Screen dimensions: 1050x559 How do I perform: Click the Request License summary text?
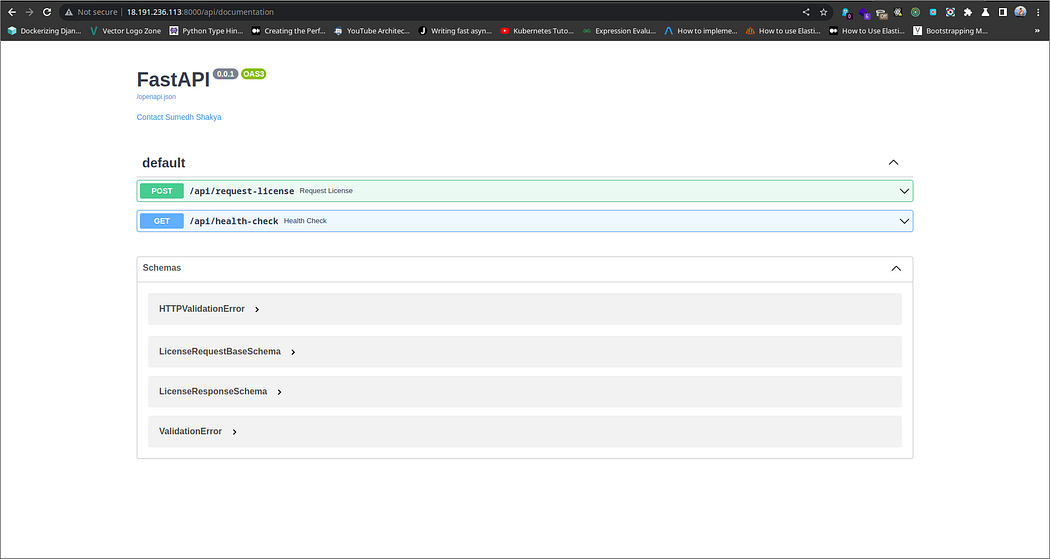pyautogui.click(x=326, y=191)
